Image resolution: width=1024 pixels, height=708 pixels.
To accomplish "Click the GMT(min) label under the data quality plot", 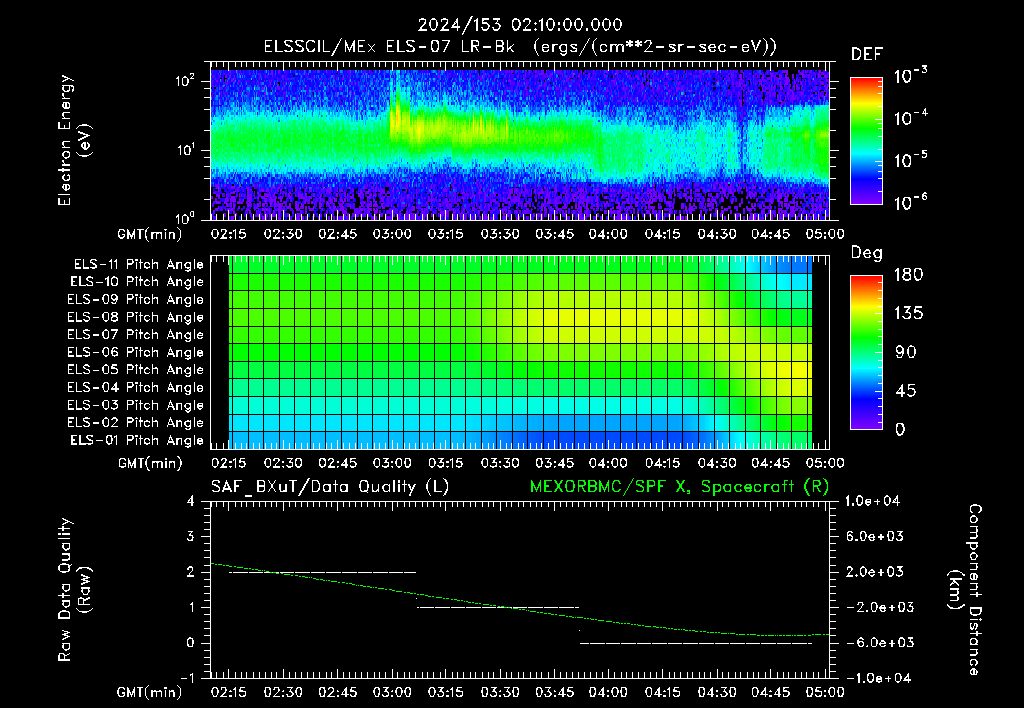I will (x=149, y=692).
